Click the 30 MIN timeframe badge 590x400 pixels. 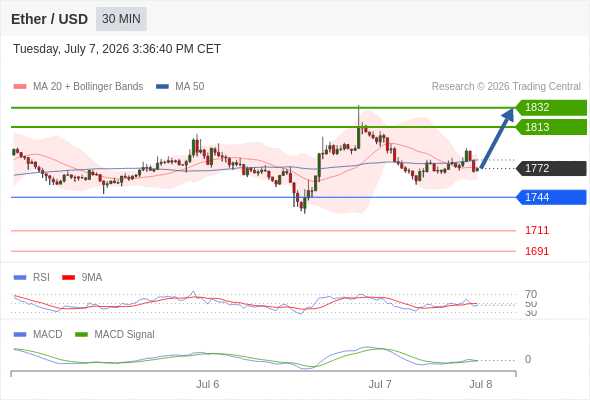click(x=121, y=19)
